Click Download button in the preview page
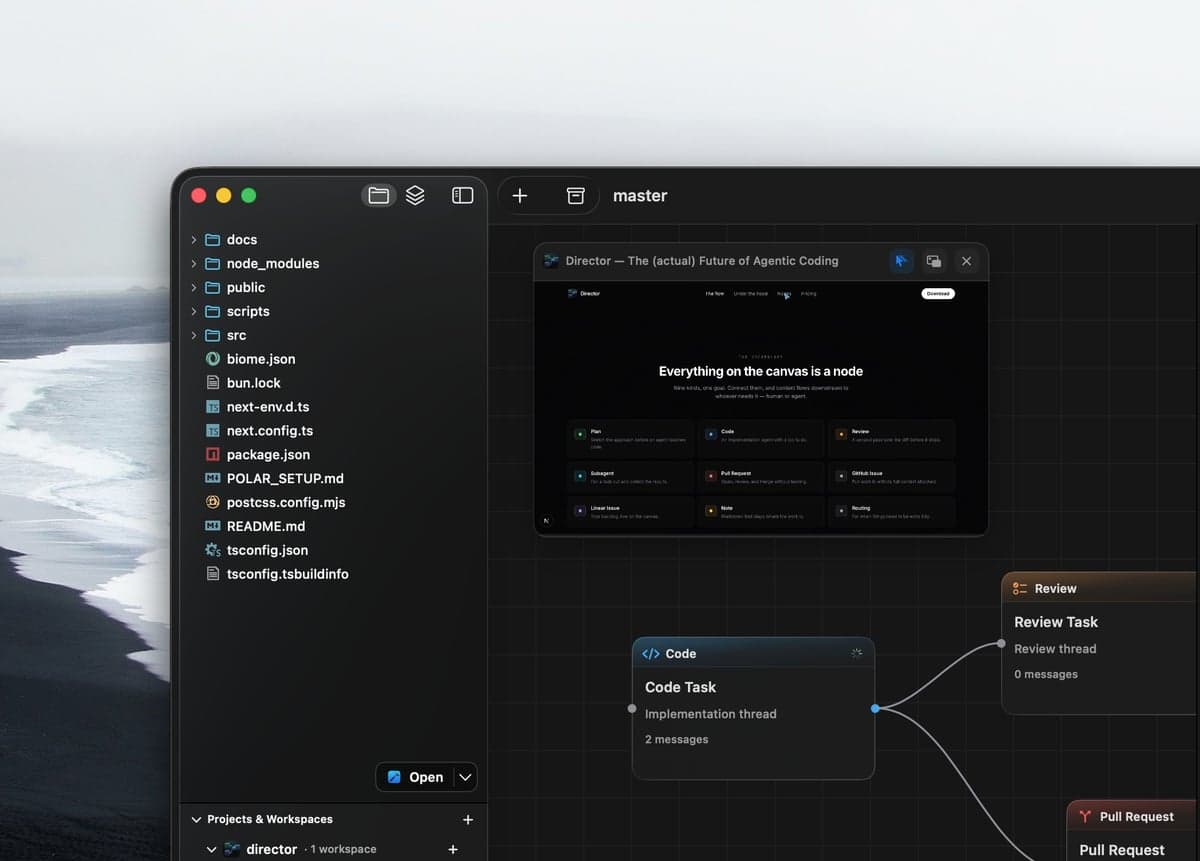The height and width of the screenshot is (861, 1200). [938, 294]
